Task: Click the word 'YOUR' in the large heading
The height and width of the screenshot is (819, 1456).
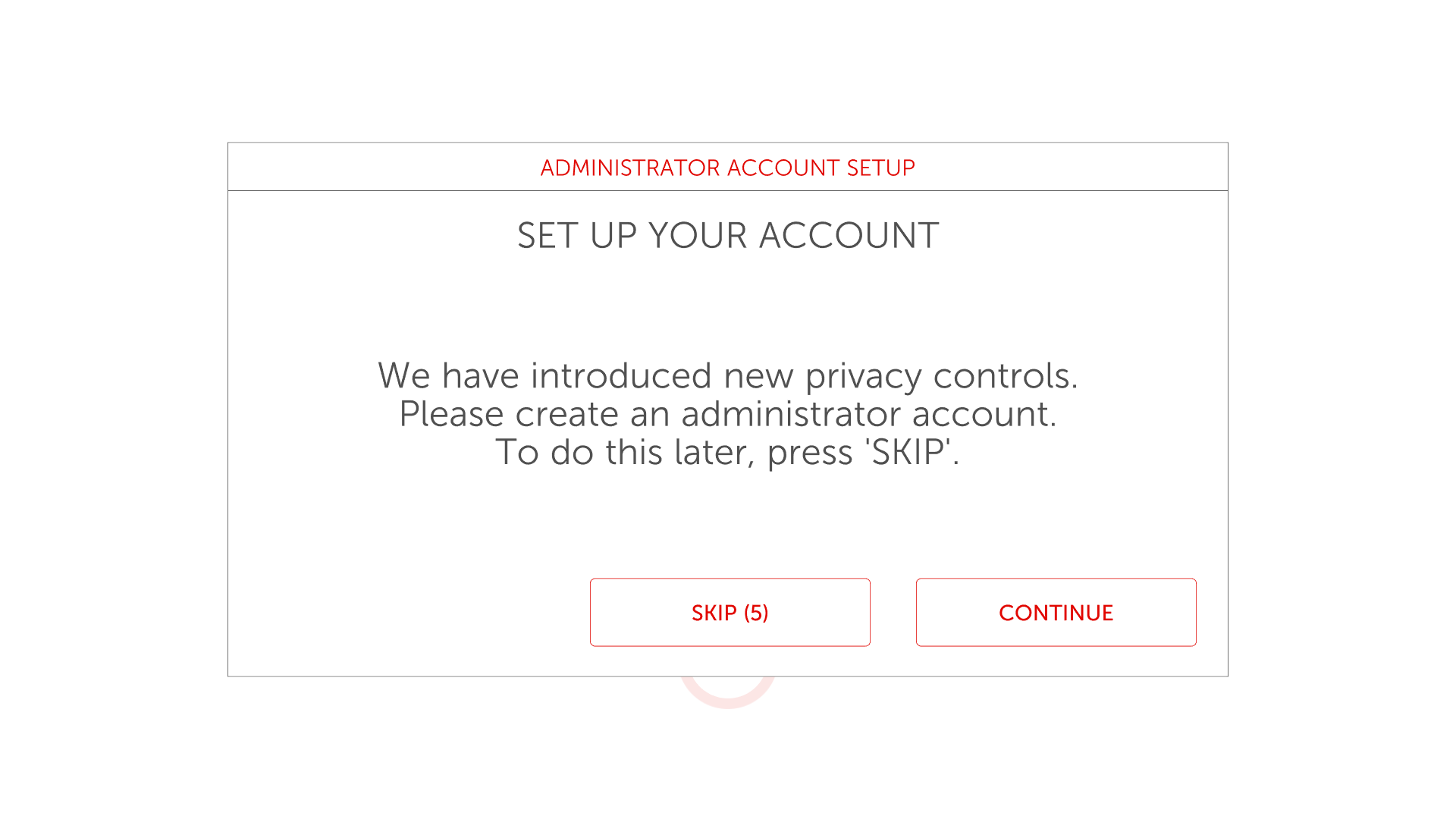Action: click(698, 236)
